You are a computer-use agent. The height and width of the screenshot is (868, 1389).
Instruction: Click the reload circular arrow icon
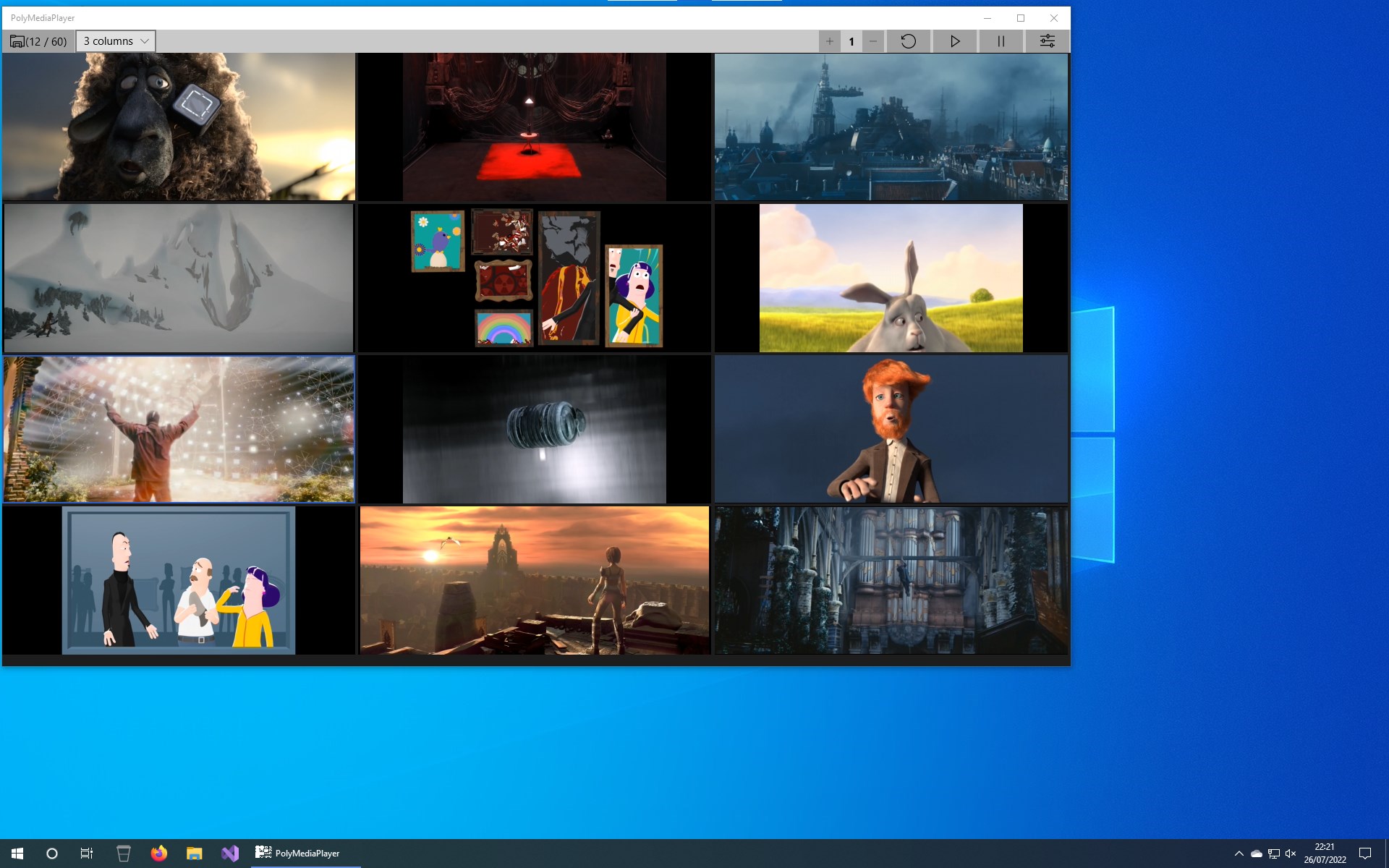point(908,41)
